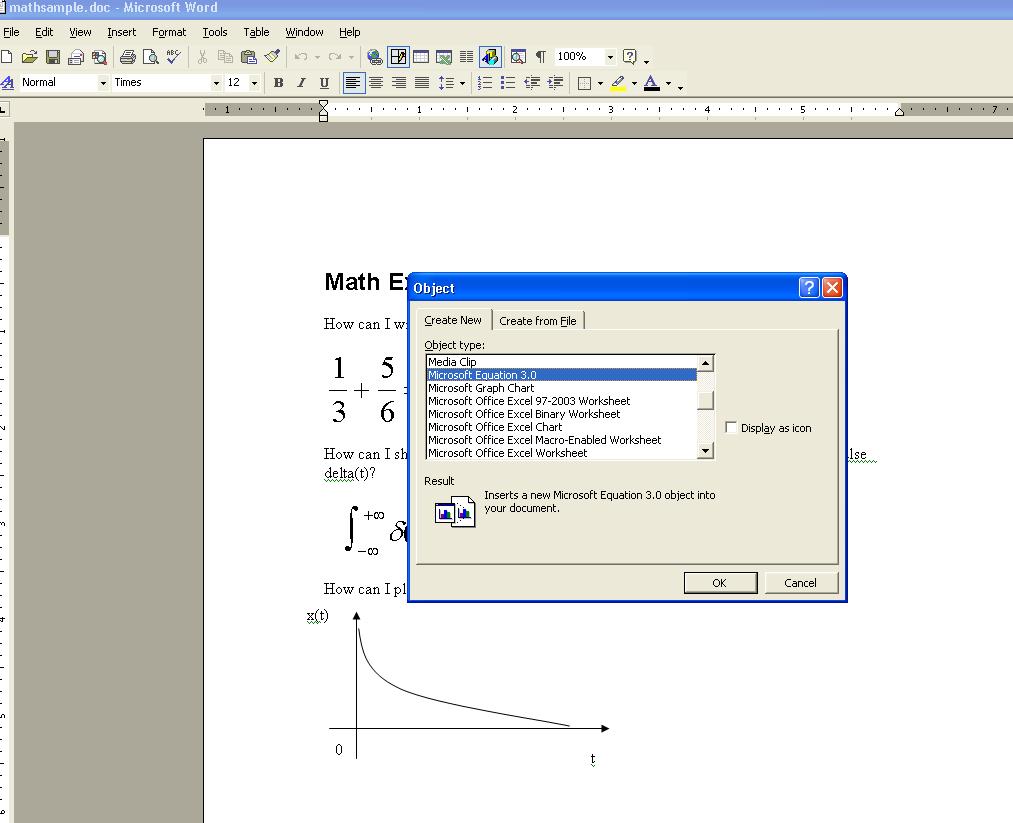Open Document Map icon

[x=518, y=57]
